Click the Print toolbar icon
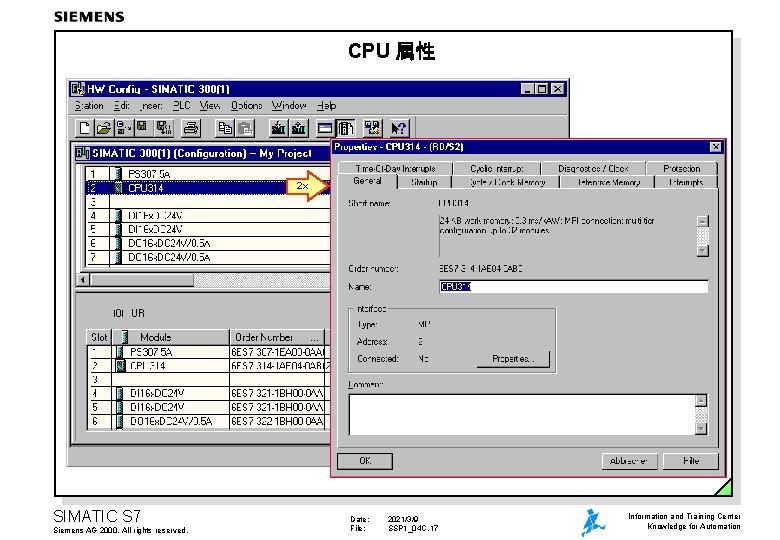The image size is (780, 540). pos(191,128)
